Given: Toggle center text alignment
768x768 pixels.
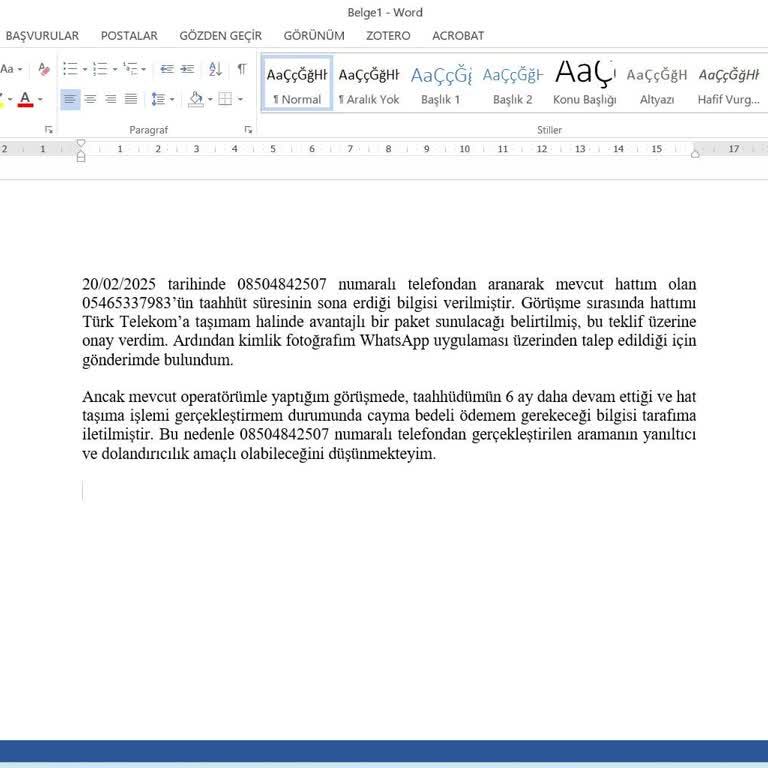Looking at the screenshot, I should coord(90,99).
